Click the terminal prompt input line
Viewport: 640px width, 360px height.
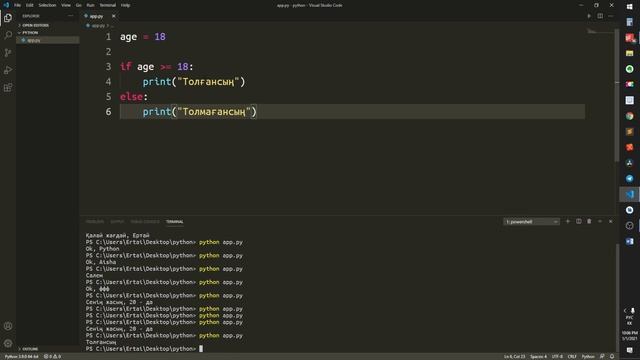(144, 349)
